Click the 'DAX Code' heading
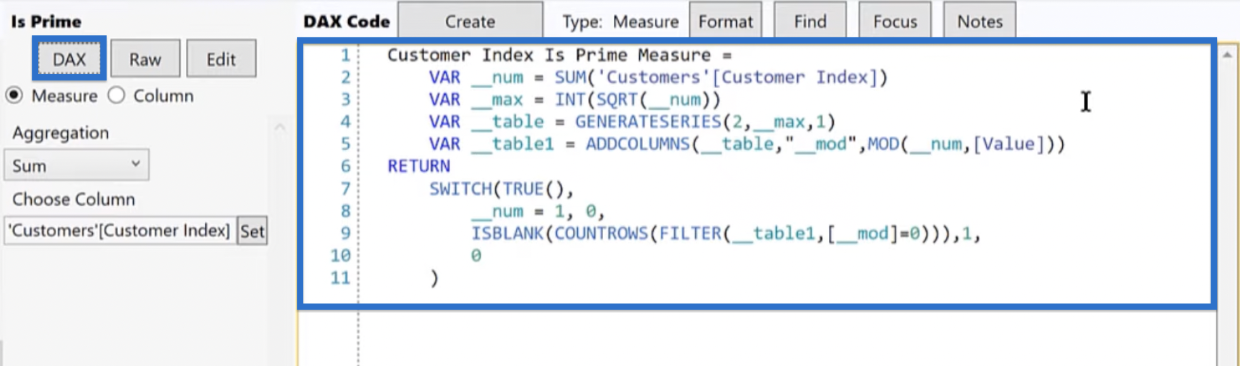Screen dimensions: 1240x366 346,21
